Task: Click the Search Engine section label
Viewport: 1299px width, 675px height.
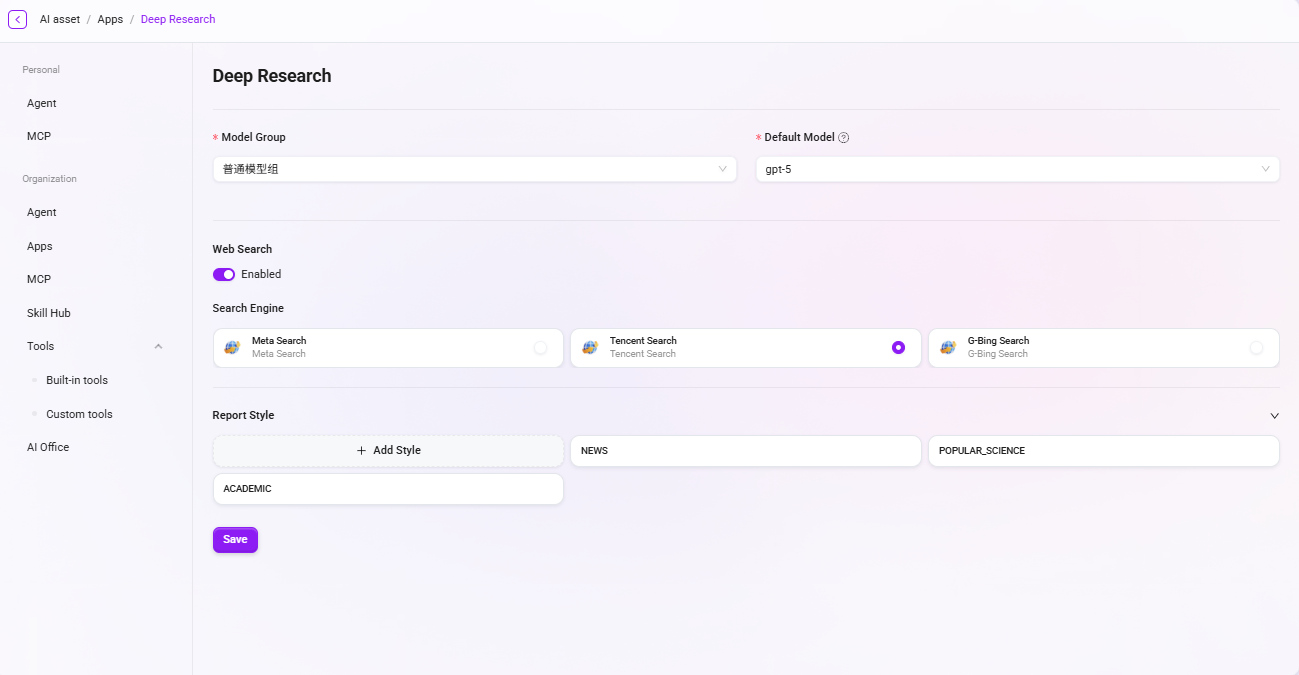Action: [x=248, y=308]
